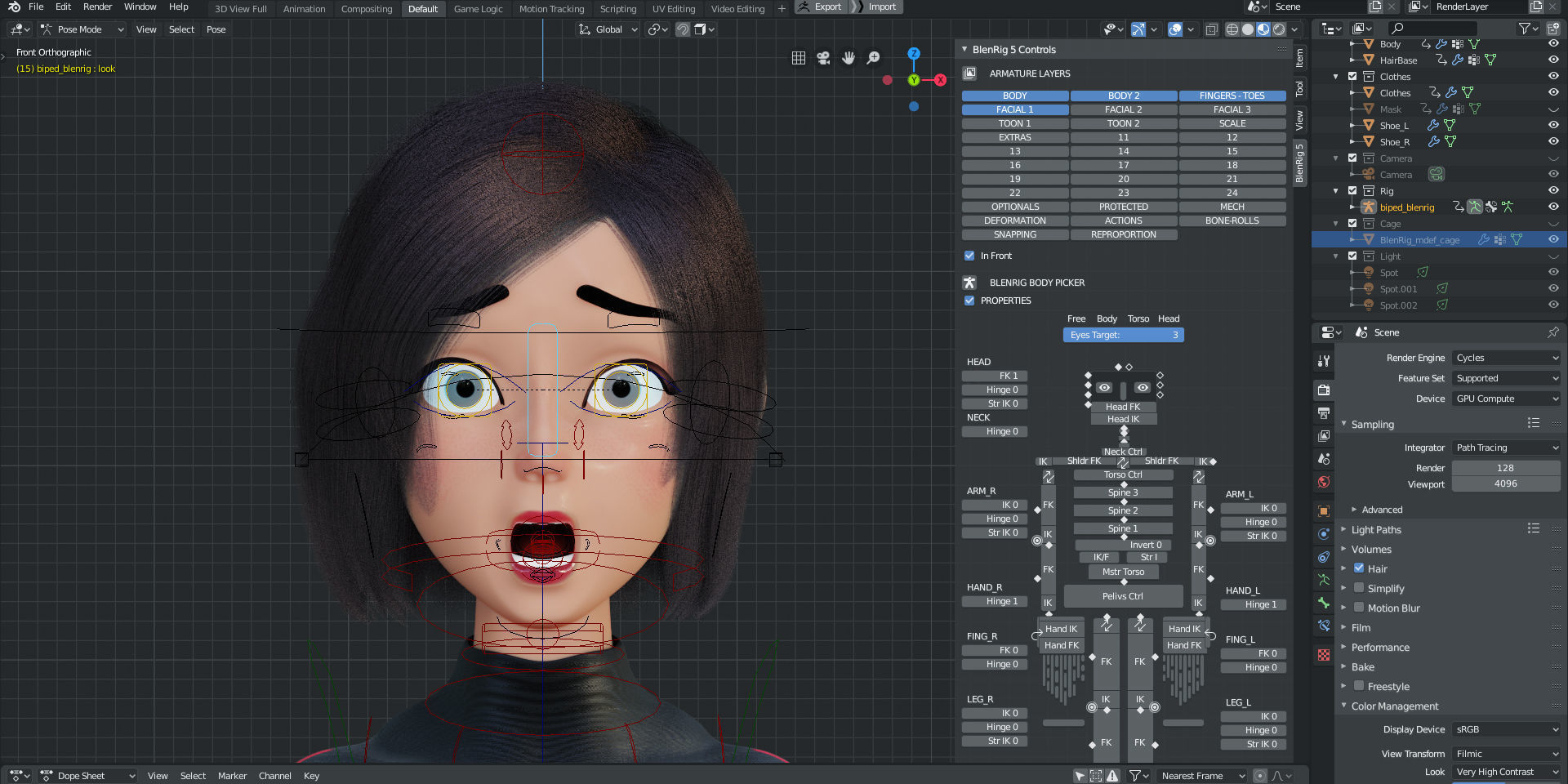Open Render Engine dropdown showing Cycles
The height and width of the screenshot is (784, 1568).
coord(1507,358)
